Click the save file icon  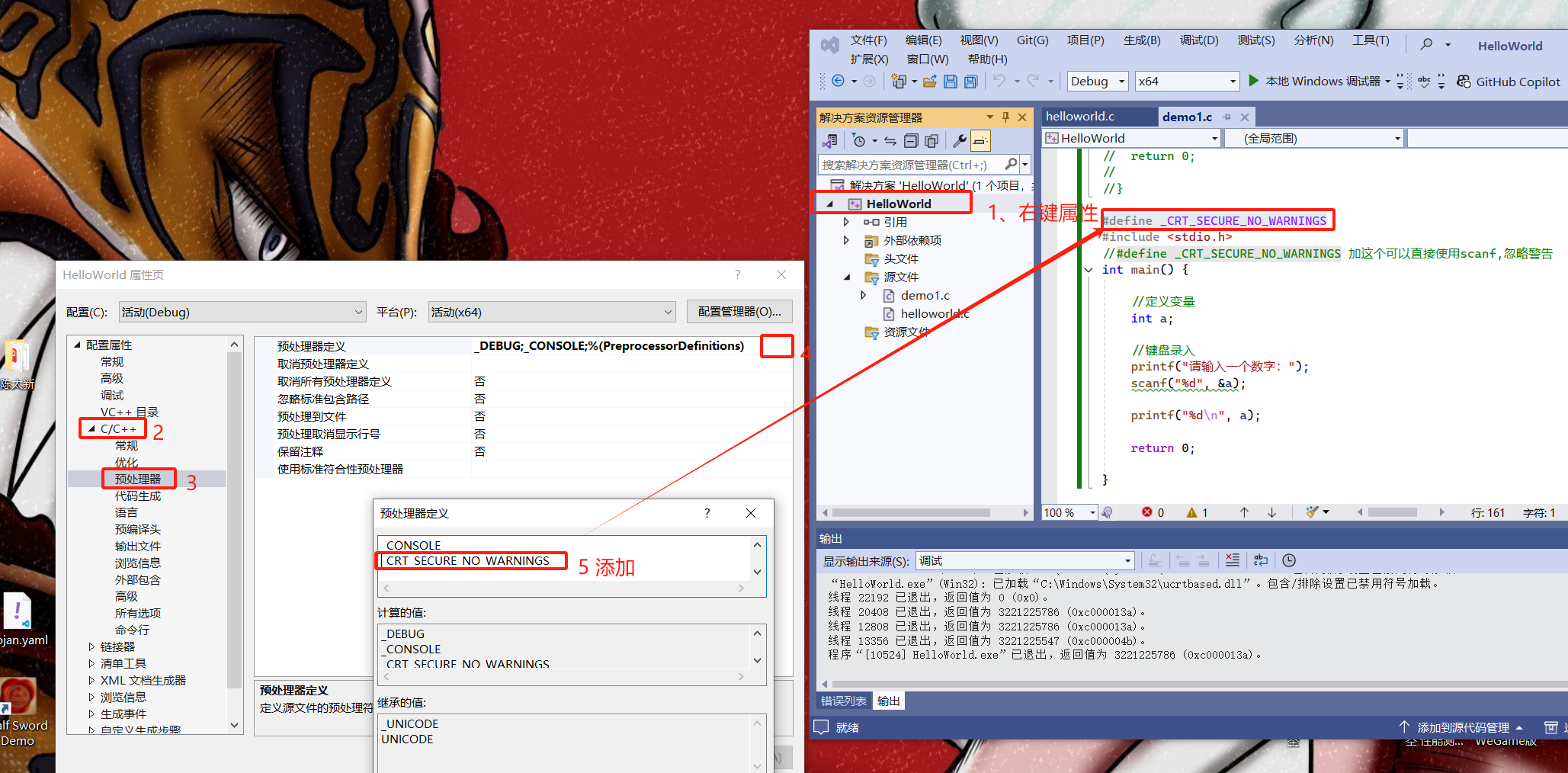951,82
